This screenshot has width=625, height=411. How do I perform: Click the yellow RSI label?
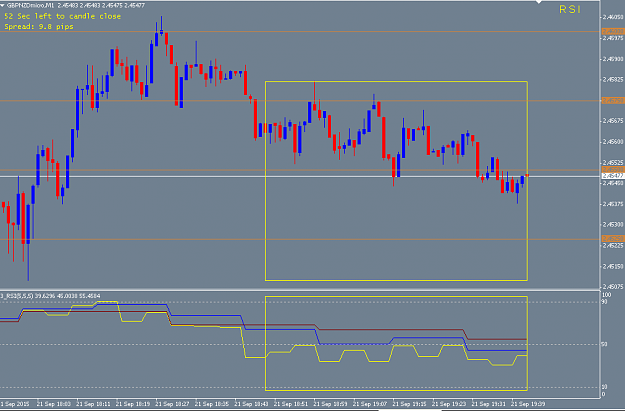[570, 10]
